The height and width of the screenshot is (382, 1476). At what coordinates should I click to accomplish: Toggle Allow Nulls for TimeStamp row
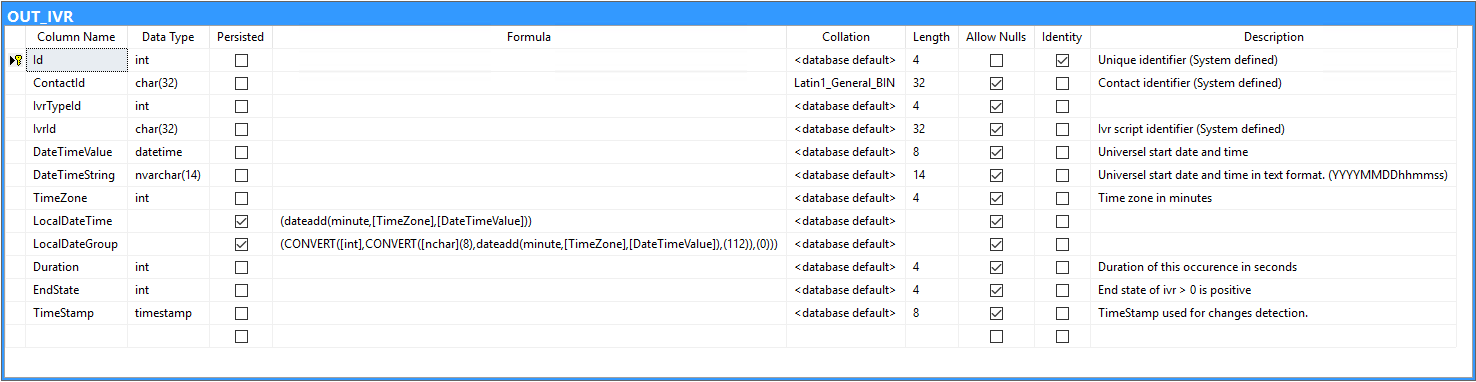click(x=996, y=313)
